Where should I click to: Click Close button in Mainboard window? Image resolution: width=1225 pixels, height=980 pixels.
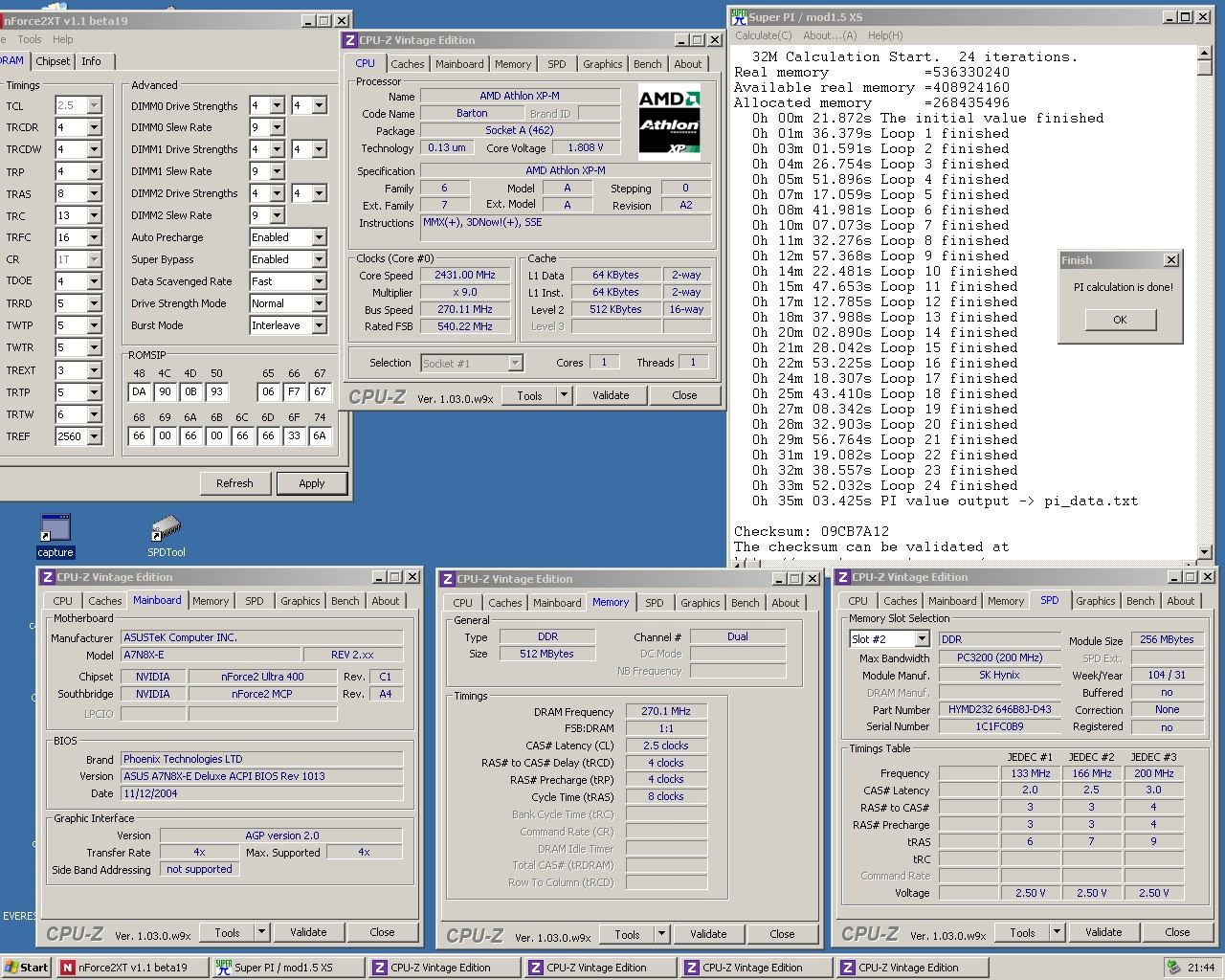point(382,932)
